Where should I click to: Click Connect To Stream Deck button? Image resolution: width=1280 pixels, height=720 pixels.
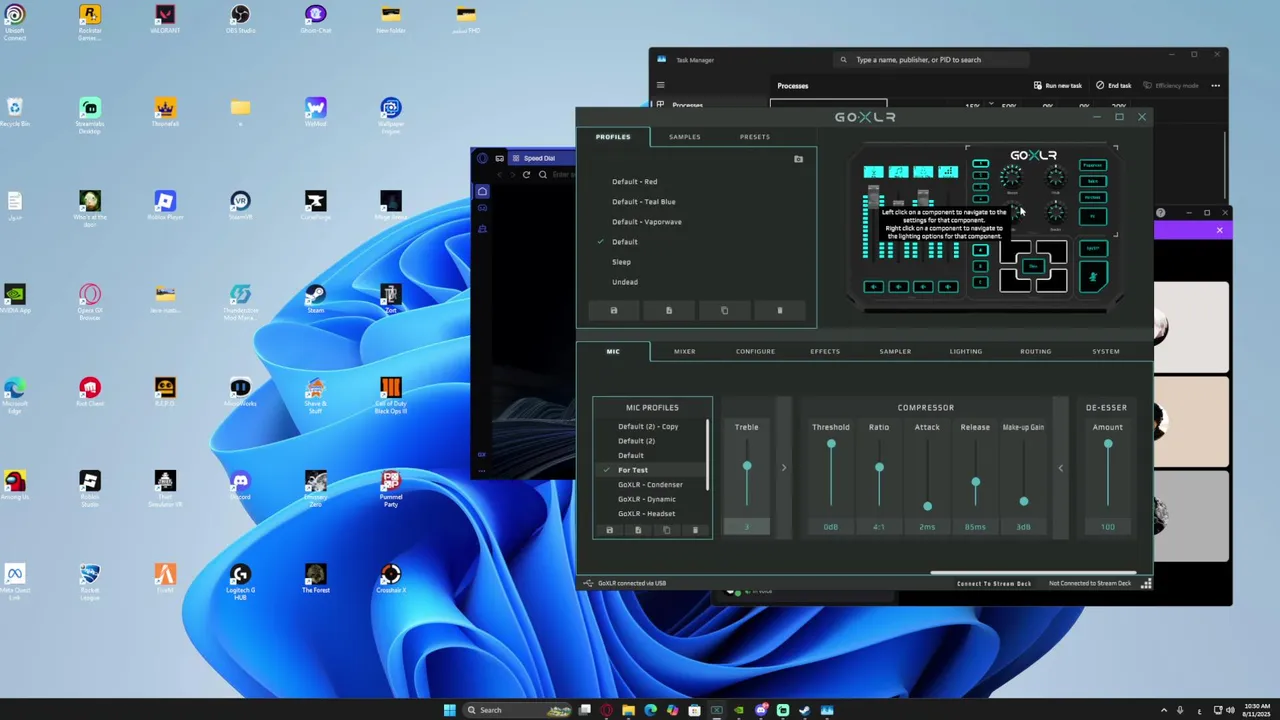point(994,583)
